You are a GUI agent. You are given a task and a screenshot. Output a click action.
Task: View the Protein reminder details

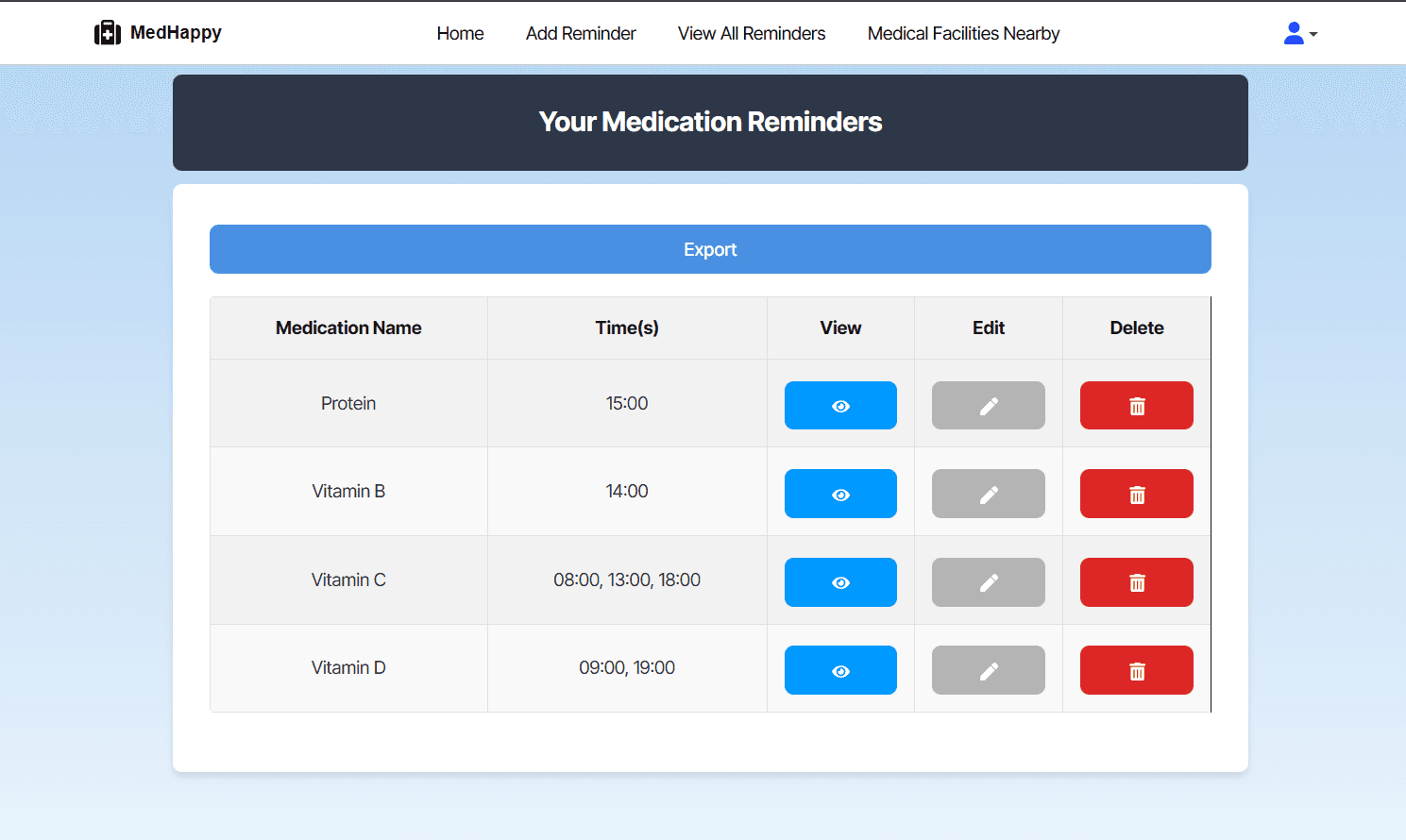[840, 406]
